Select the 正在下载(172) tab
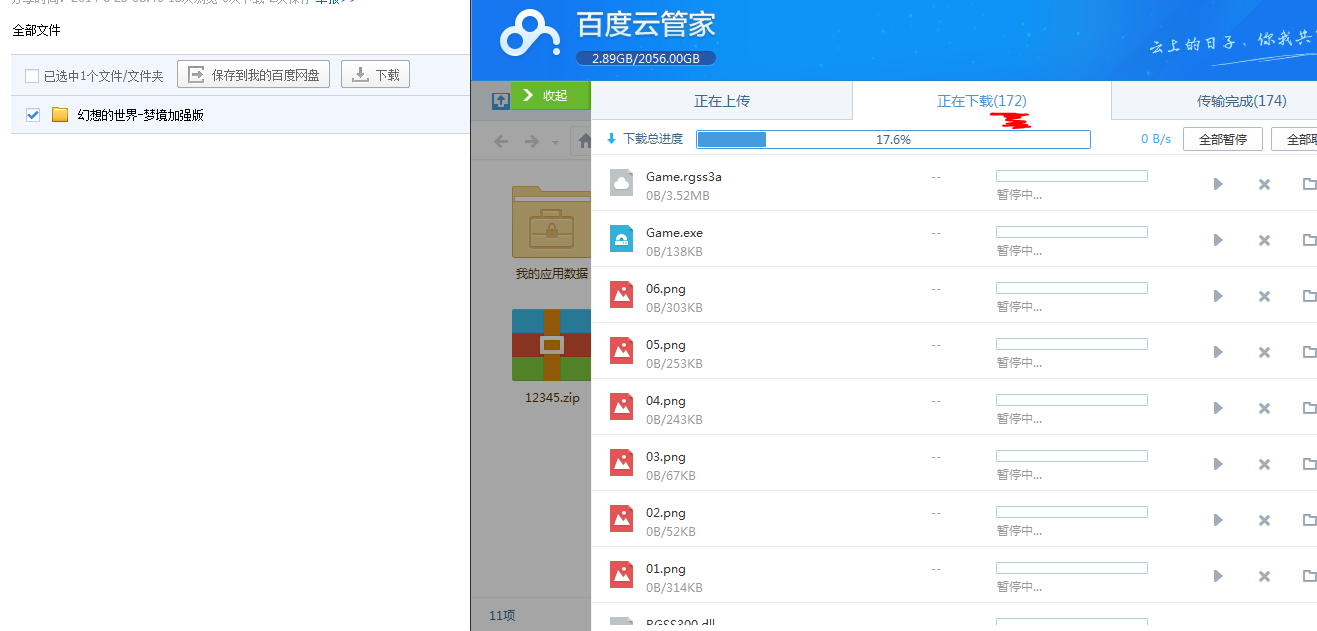The image size is (1317, 631). [982, 101]
